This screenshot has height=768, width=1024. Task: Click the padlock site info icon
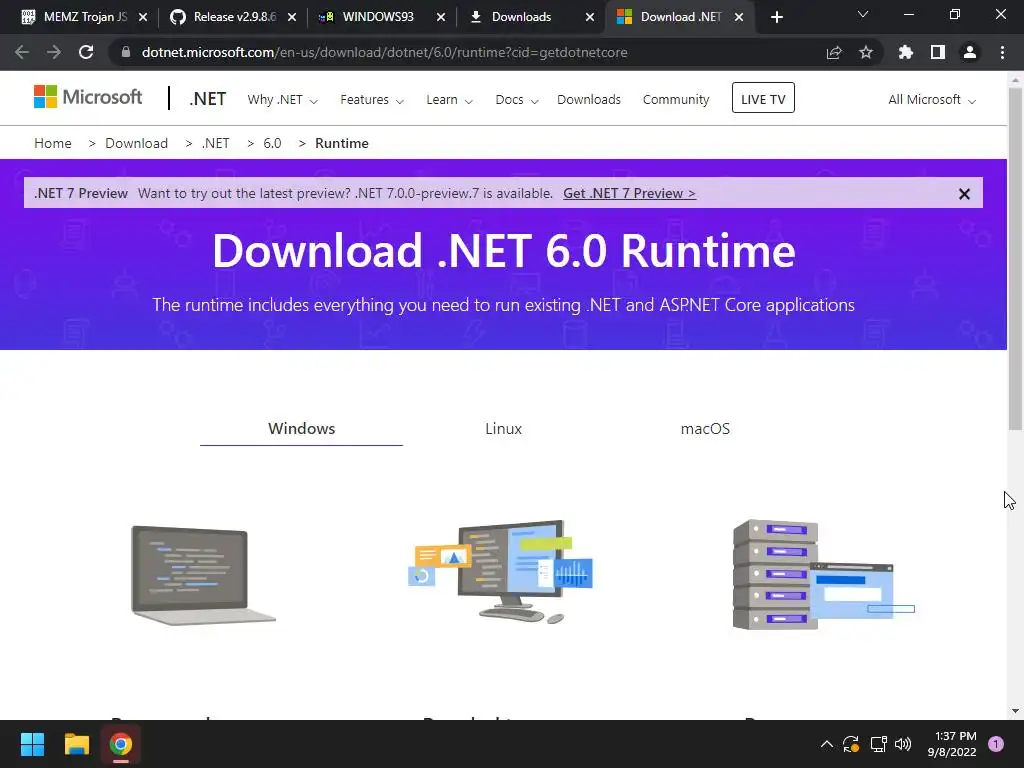tap(125, 52)
